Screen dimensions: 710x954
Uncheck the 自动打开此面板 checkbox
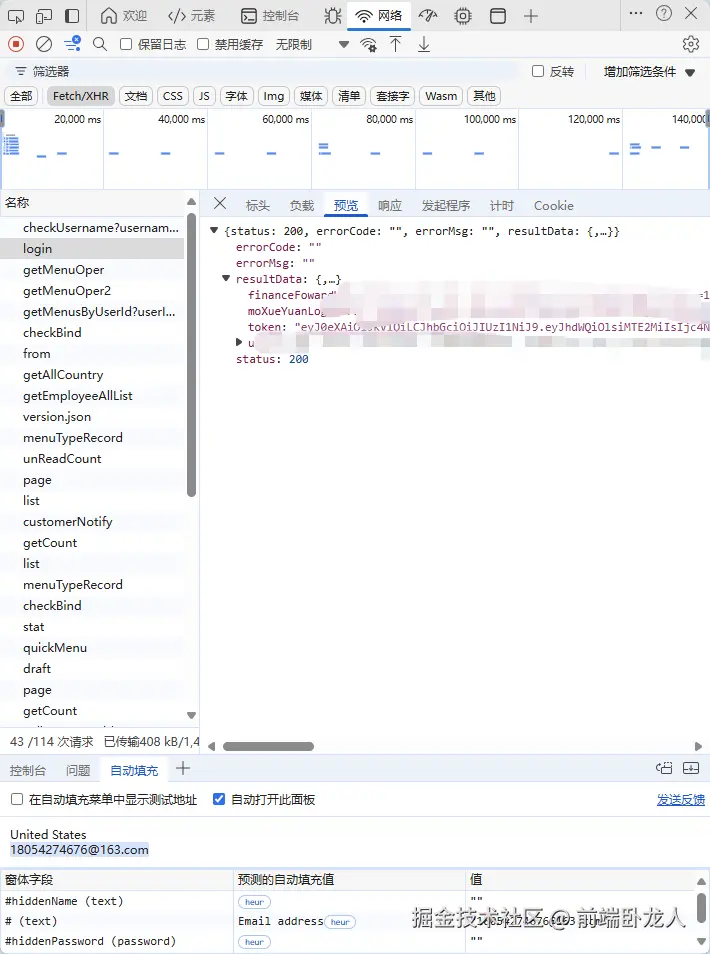click(219, 799)
